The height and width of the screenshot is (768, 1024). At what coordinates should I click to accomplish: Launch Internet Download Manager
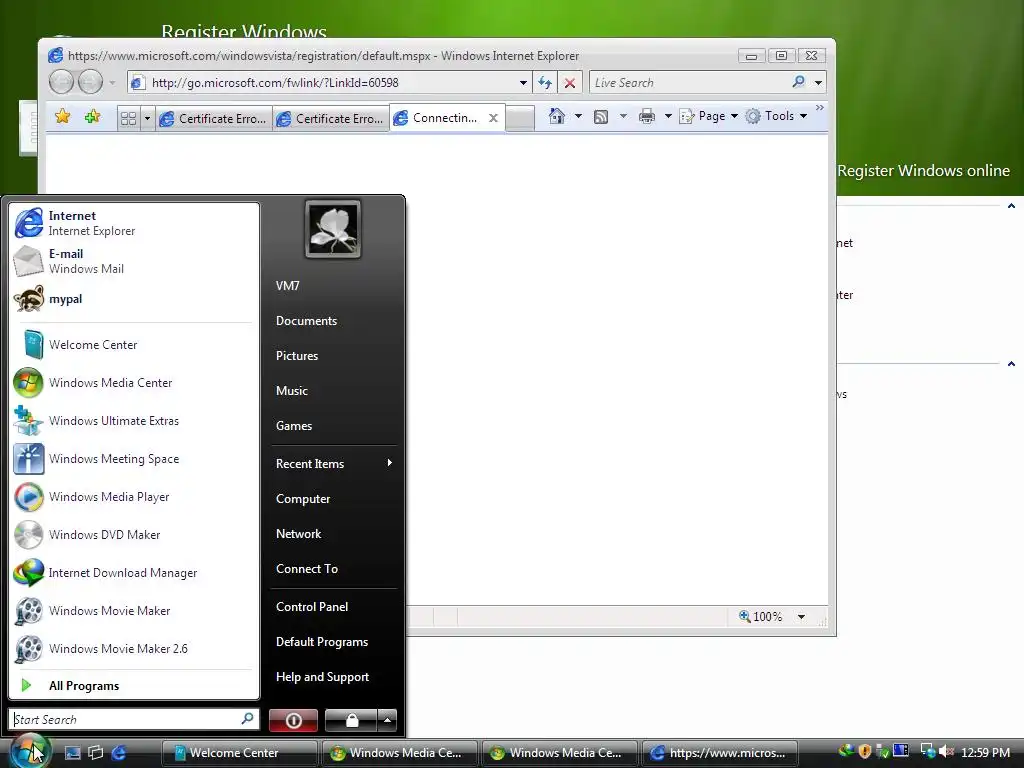(x=134, y=573)
